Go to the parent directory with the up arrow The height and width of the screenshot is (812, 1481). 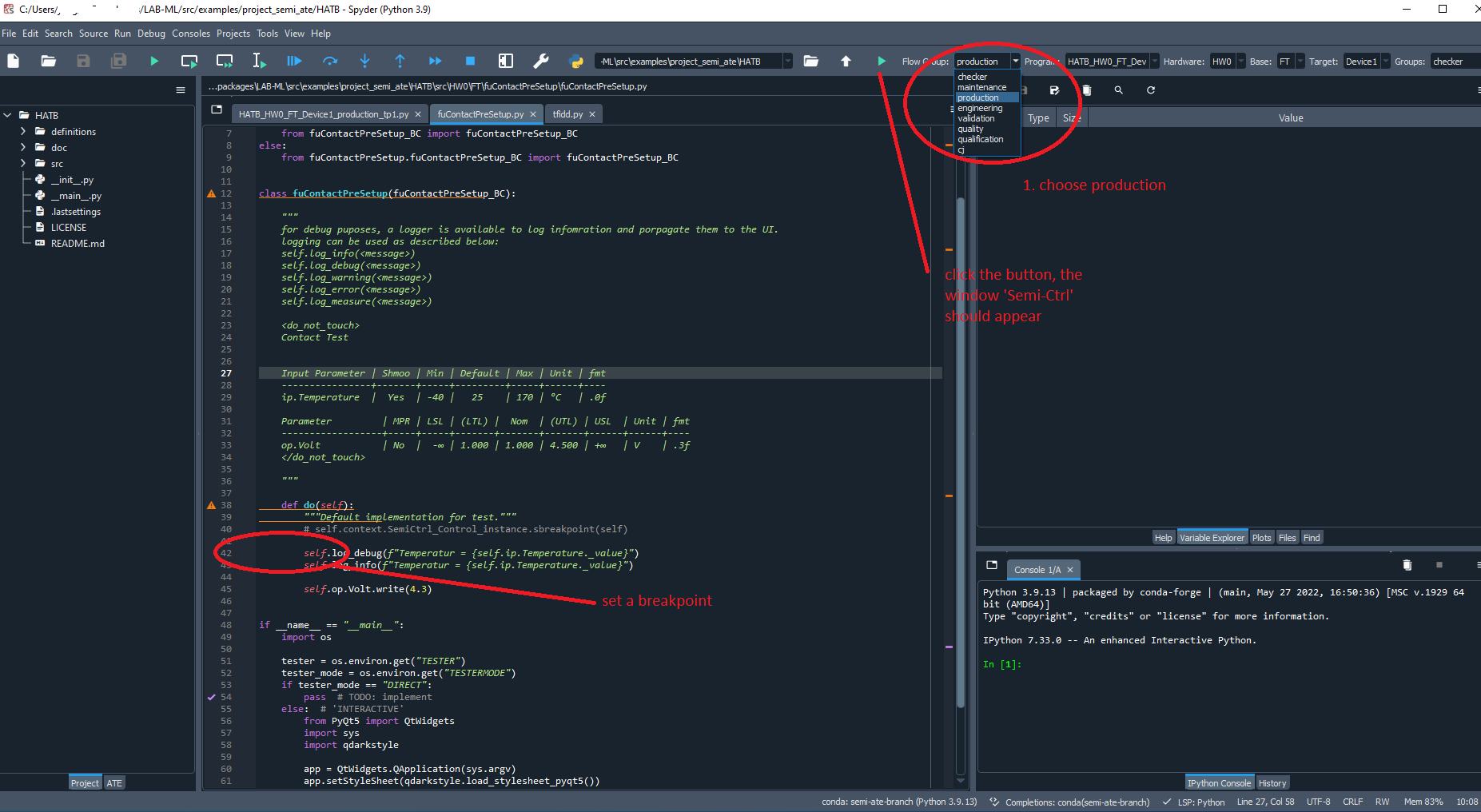click(846, 61)
